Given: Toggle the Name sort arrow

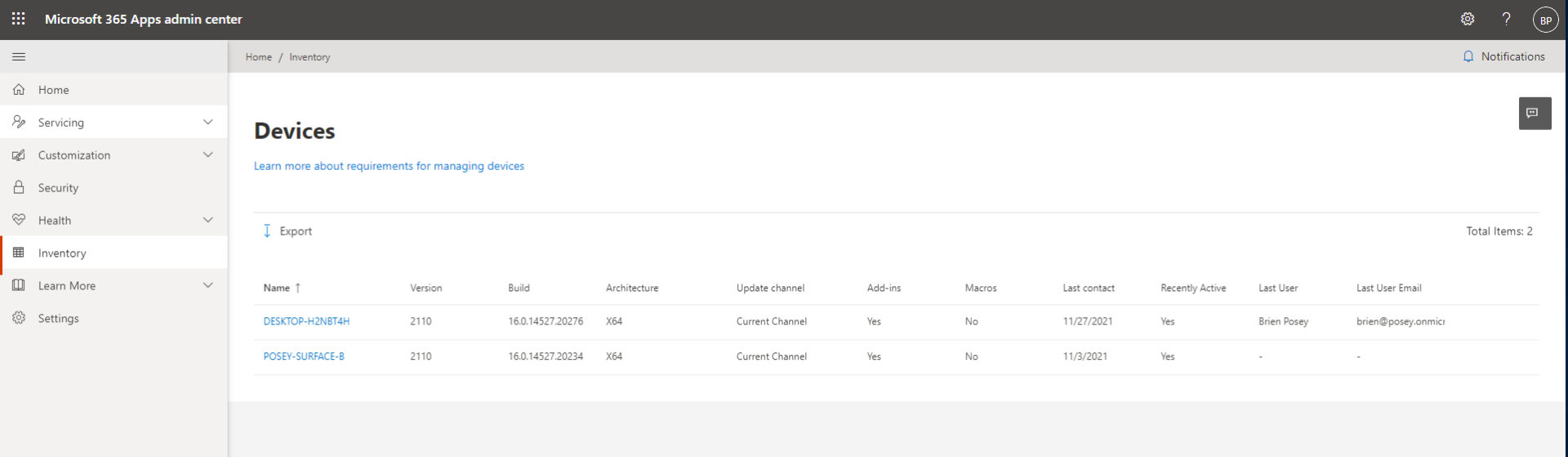Looking at the screenshot, I should 298,288.
